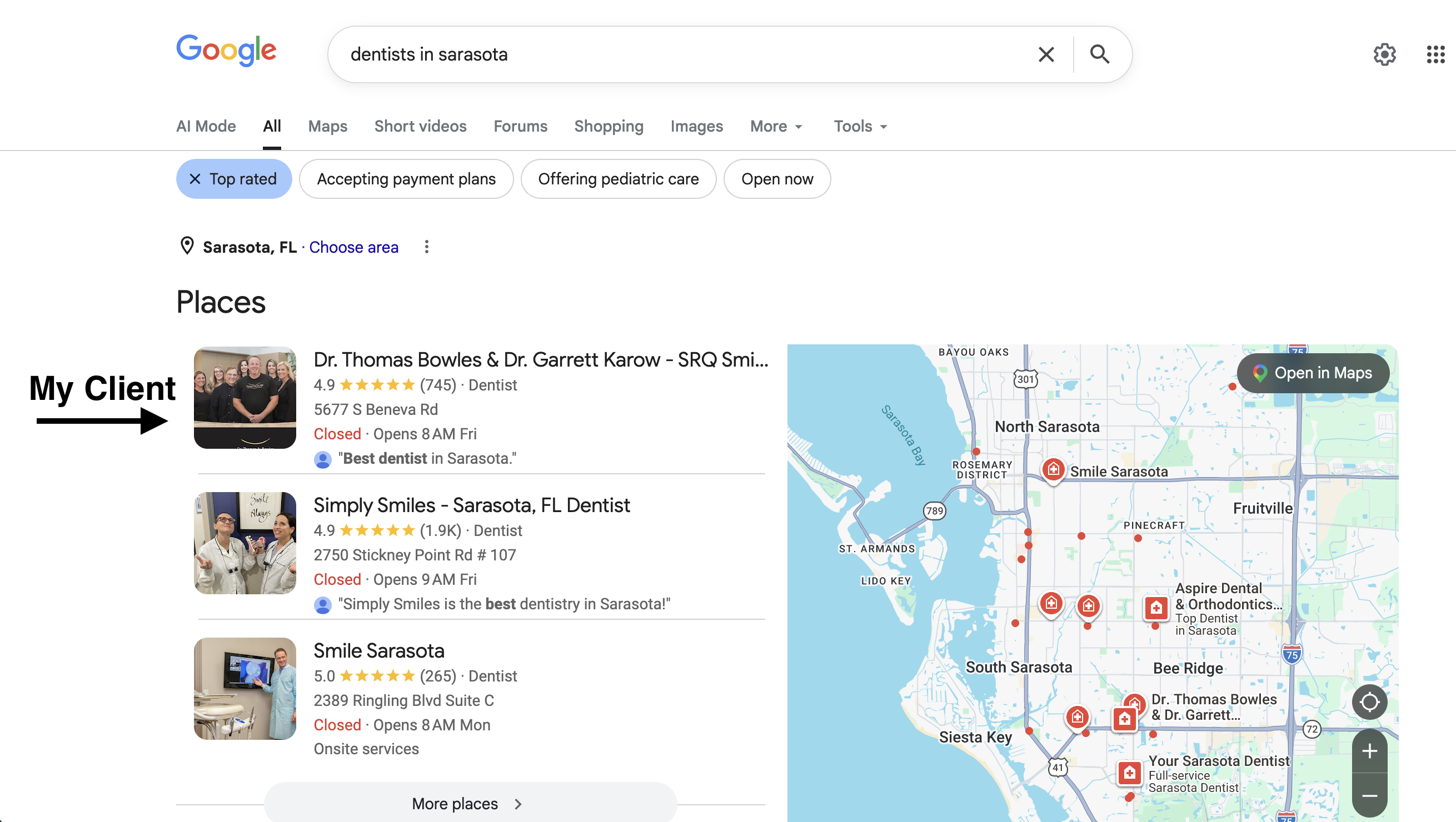The height and width of the screenshot is (822, 1456).
Task: Expand More places results
Action: [x=467, y=803]
